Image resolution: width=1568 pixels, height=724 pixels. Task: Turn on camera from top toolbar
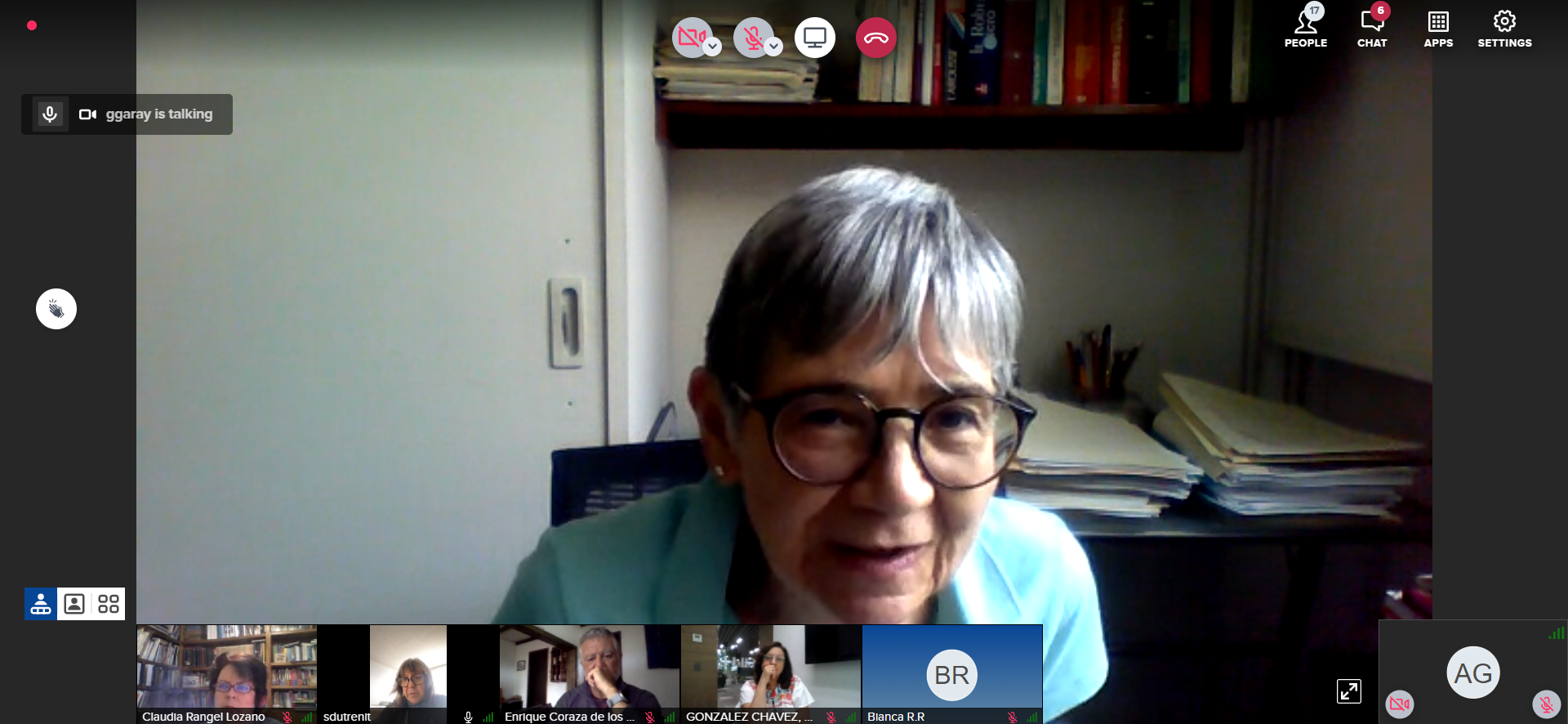(x=691, y=37)
